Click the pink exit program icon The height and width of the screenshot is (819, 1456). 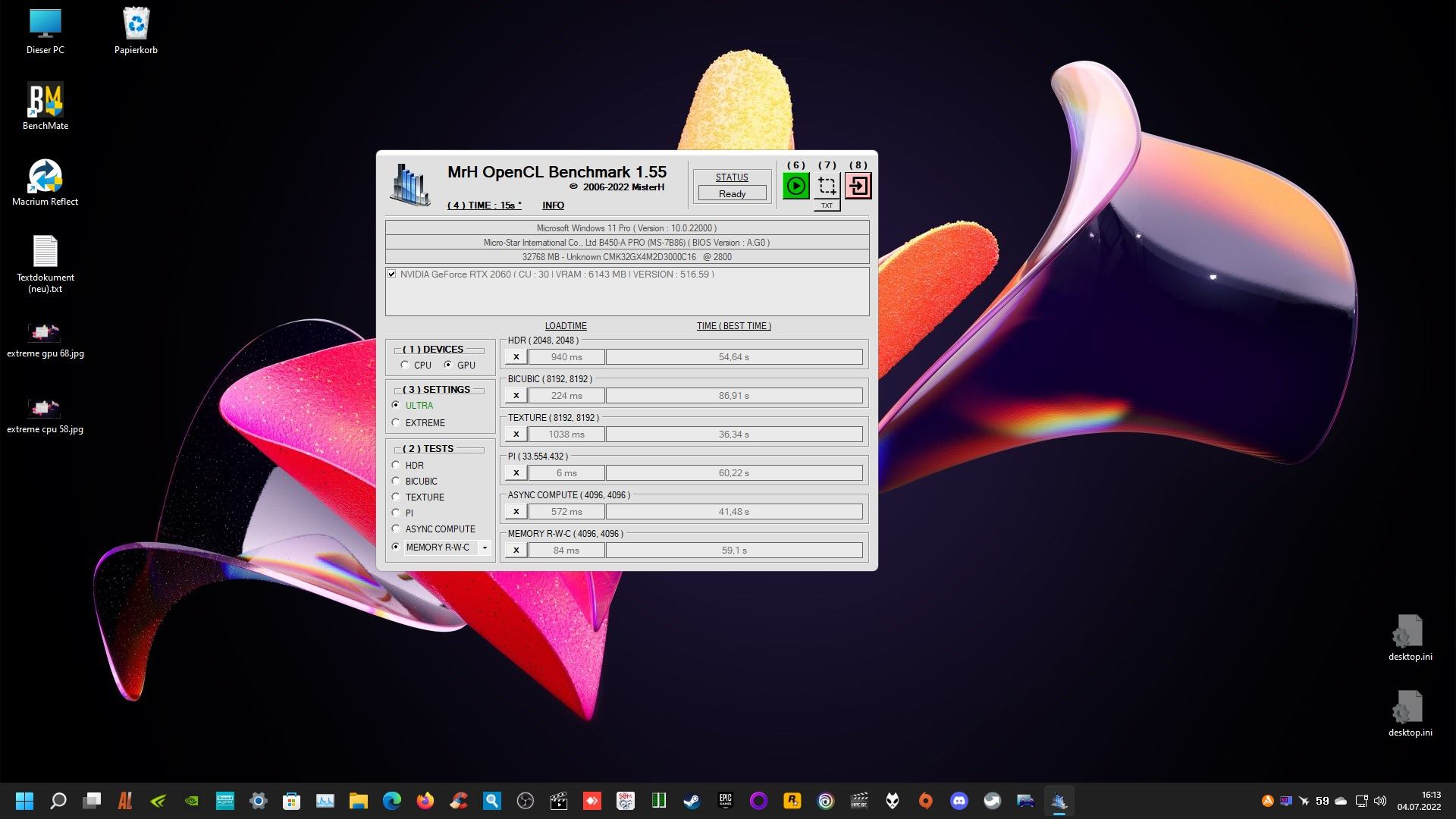pyautogui.click(x=858, y=186)
